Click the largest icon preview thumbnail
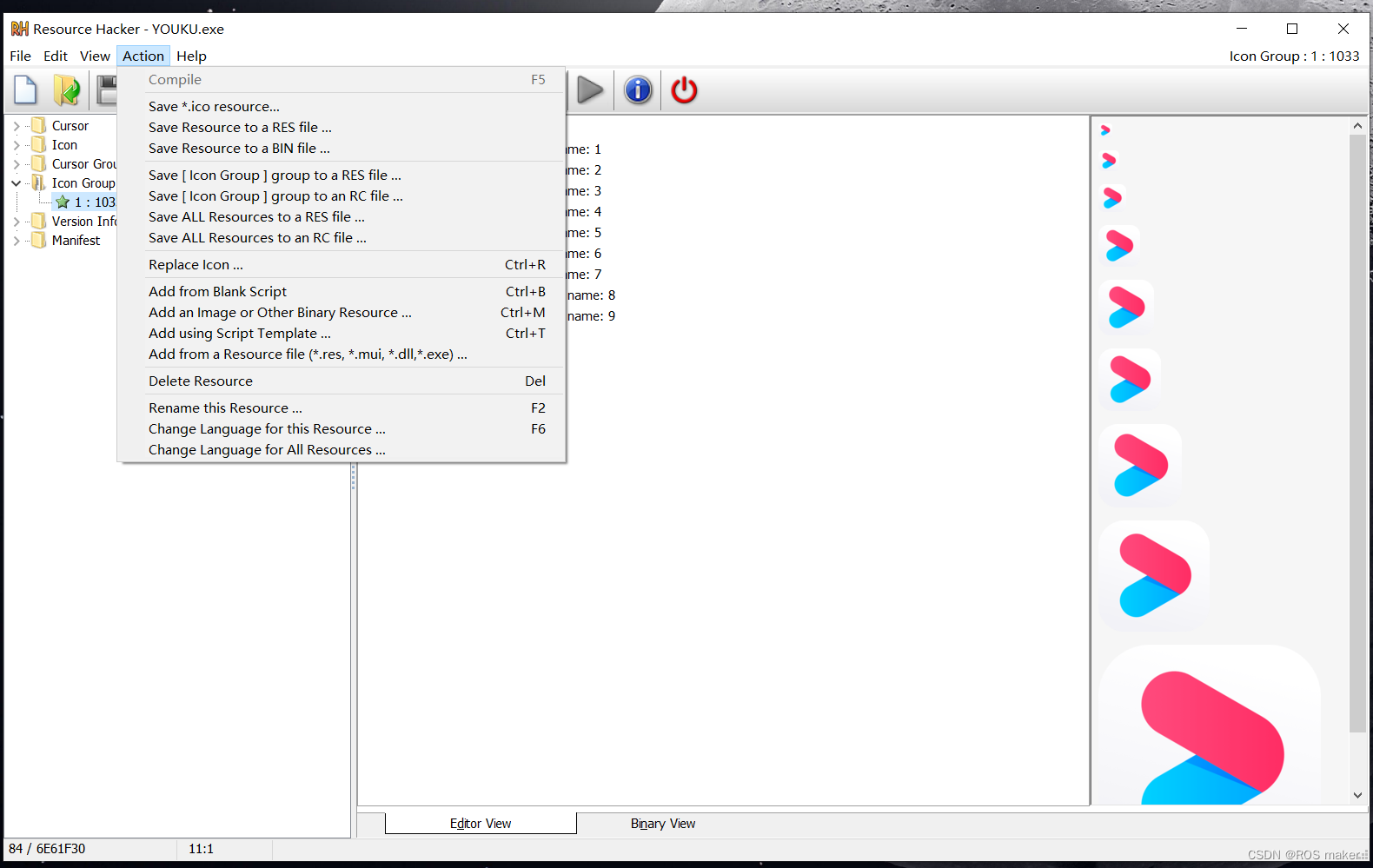 (1210, 726)
